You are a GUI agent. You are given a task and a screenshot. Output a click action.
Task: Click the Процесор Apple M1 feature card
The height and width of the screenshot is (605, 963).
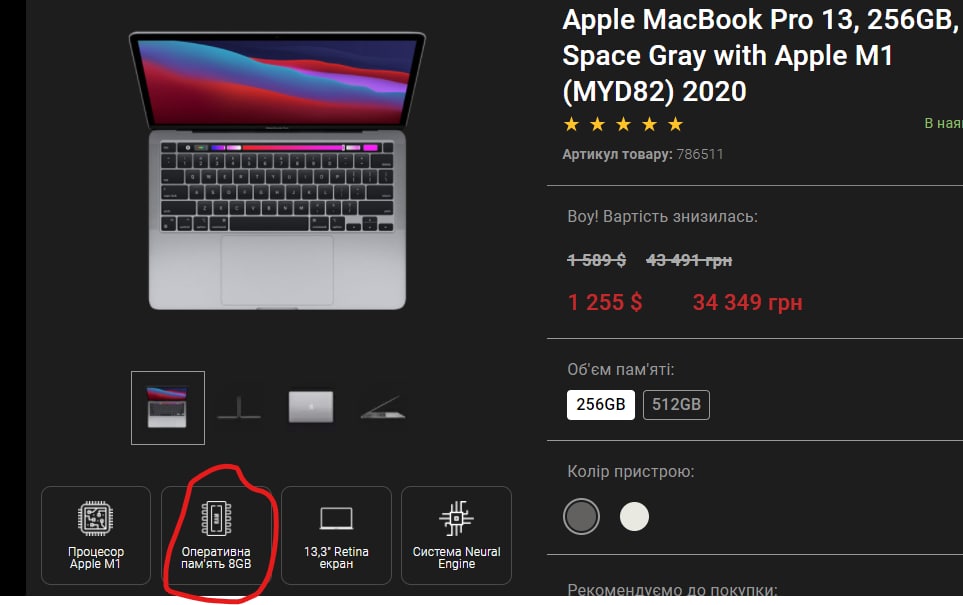point(96,536)
